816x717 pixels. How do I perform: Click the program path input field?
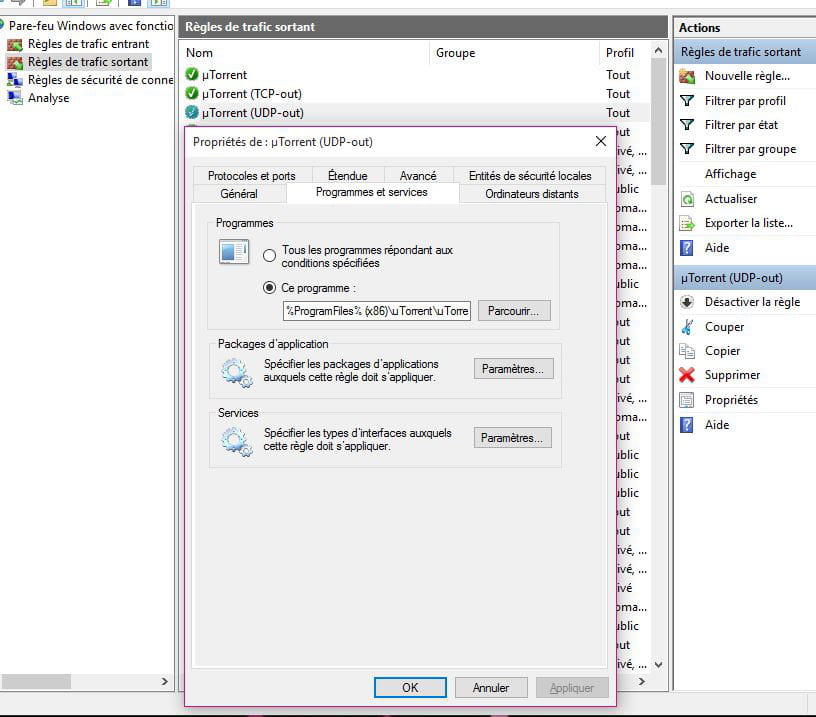(377, 311)
